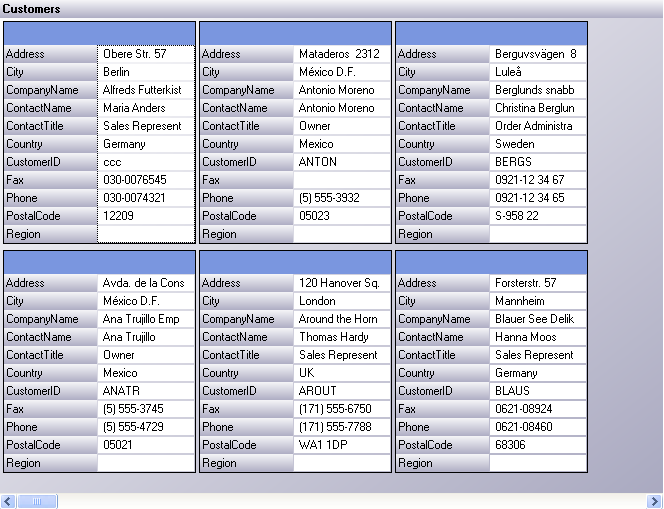
Task: Select the Country value 'UK'
Action: 342,373
